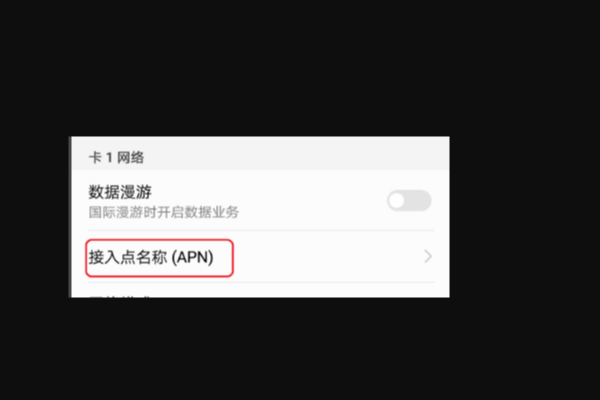Toggle the 数据漫游 data roaming switch
The height and width of the screenshot is (400, 600).
tap(409, 200)
